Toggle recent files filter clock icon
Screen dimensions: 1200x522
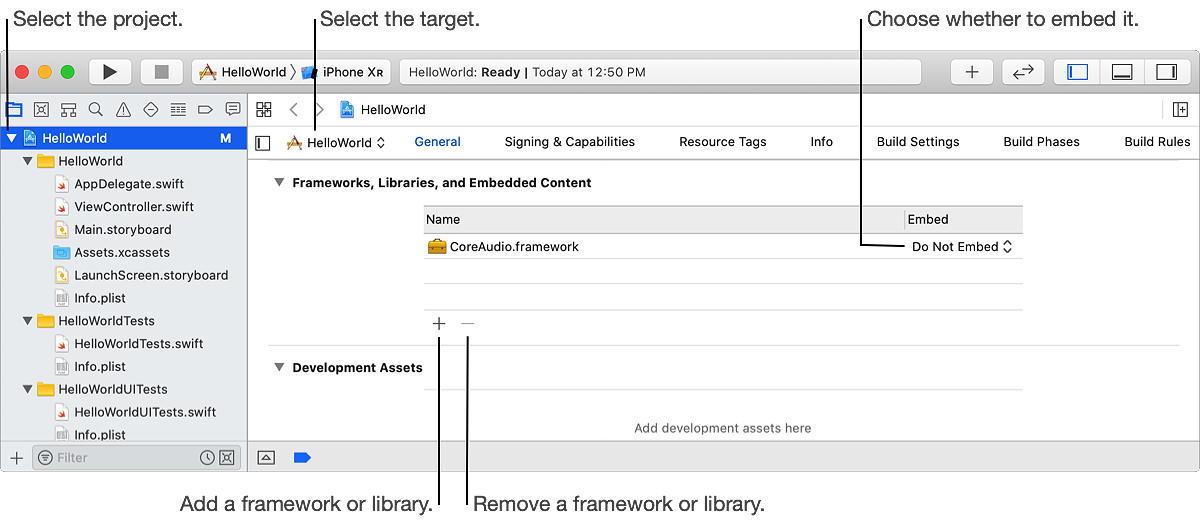point(207,457)
